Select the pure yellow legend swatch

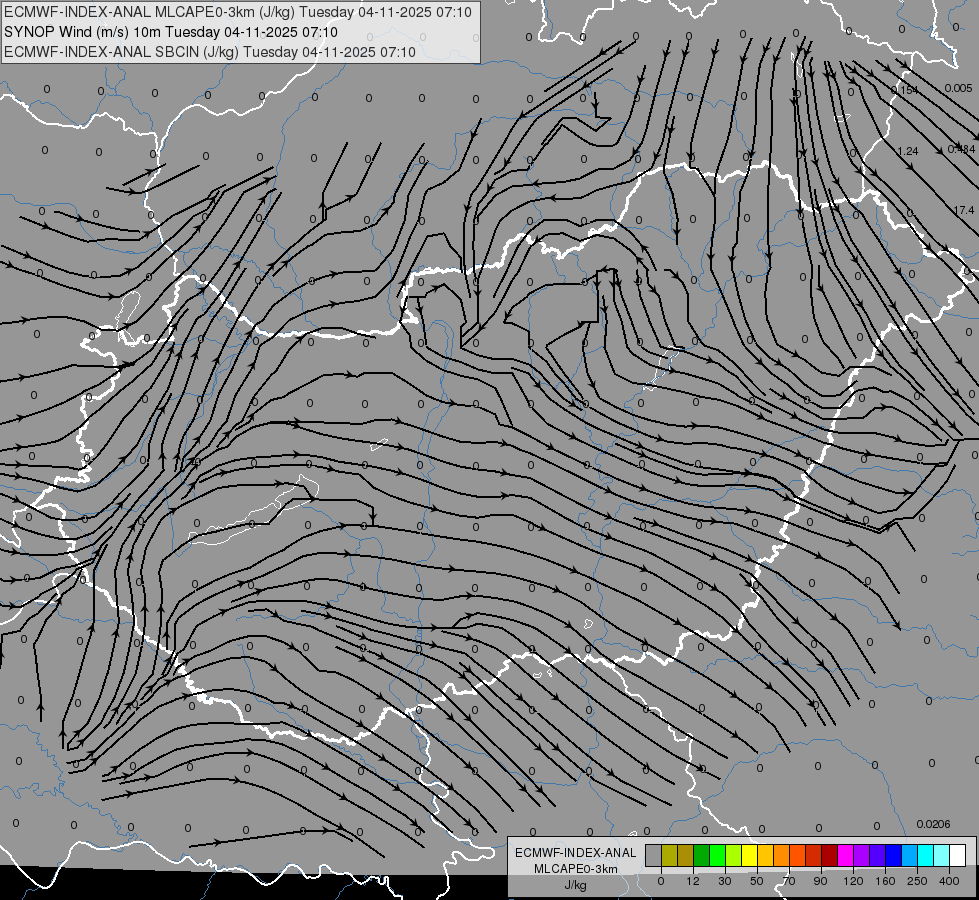[x=750, y=855]
